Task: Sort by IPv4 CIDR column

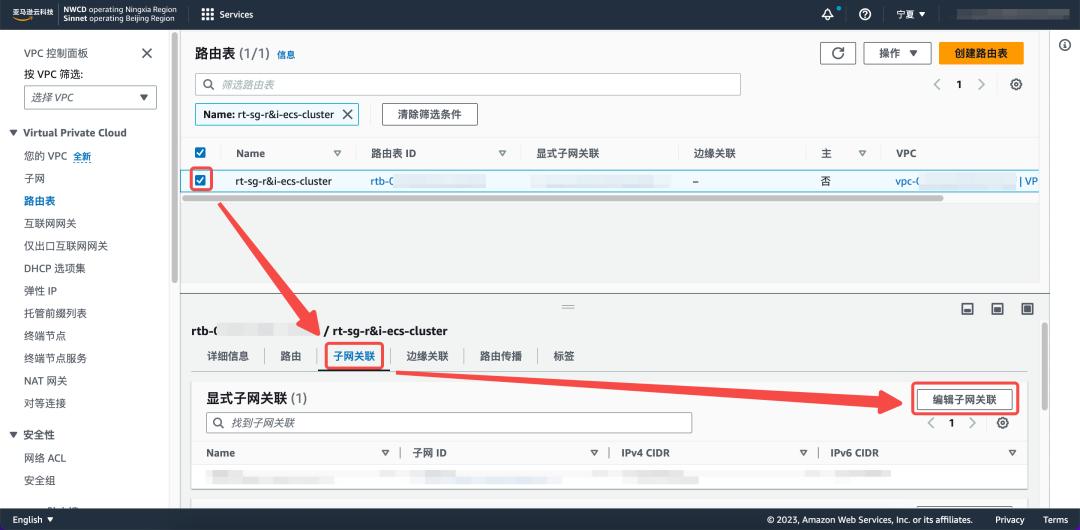Action: [803, 453]
